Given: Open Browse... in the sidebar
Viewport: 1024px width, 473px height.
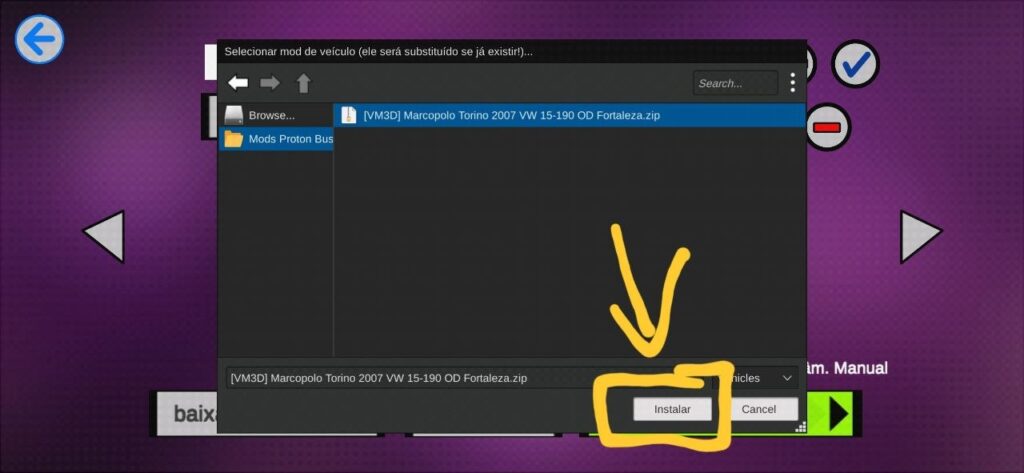Looking at the screenshot, I should click(x=271, y=115).
